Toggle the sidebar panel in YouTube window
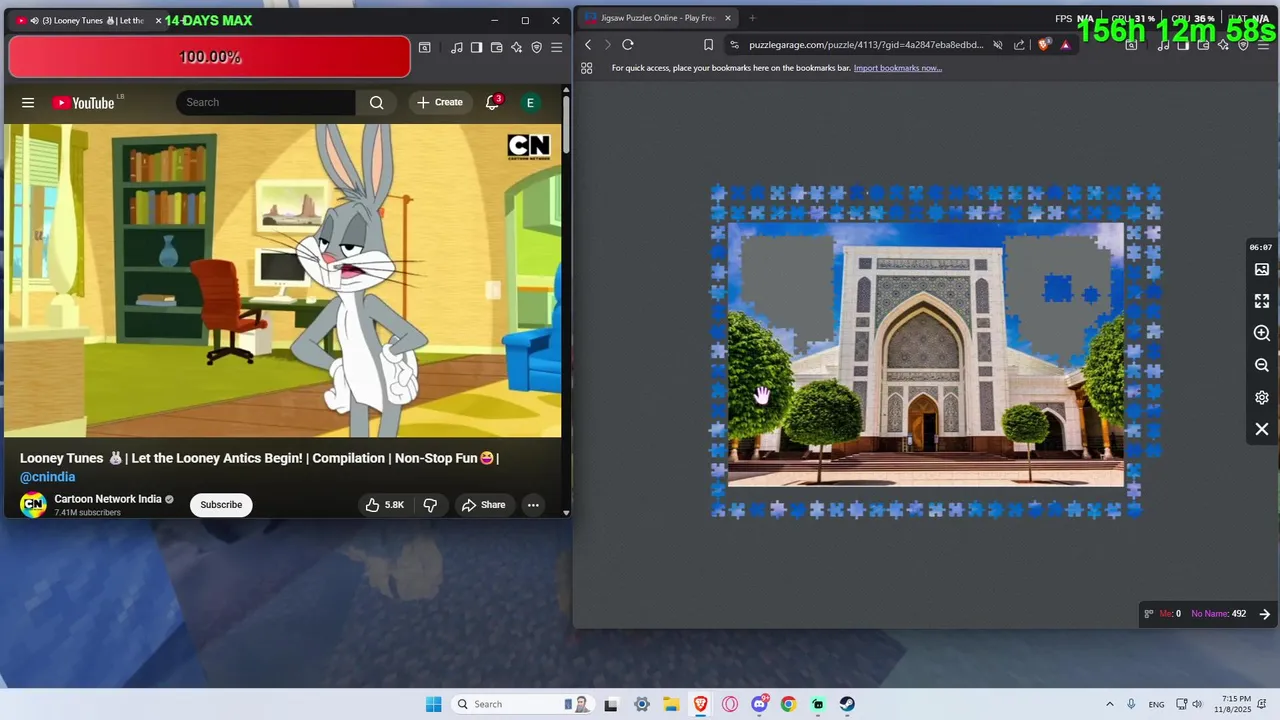 [477, 47]
